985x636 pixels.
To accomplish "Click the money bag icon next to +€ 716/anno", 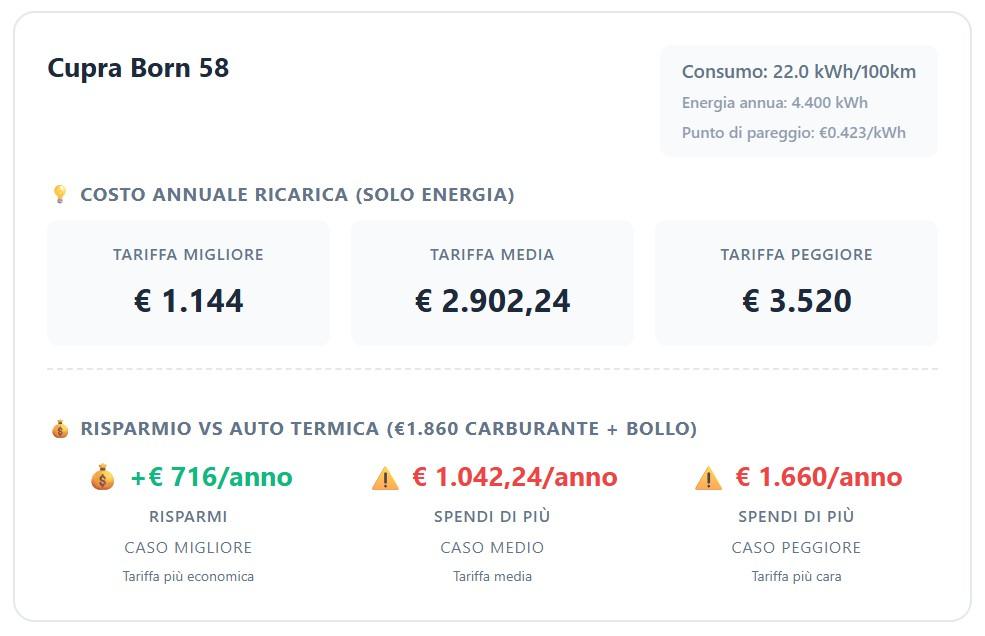I will coord(103,478).
